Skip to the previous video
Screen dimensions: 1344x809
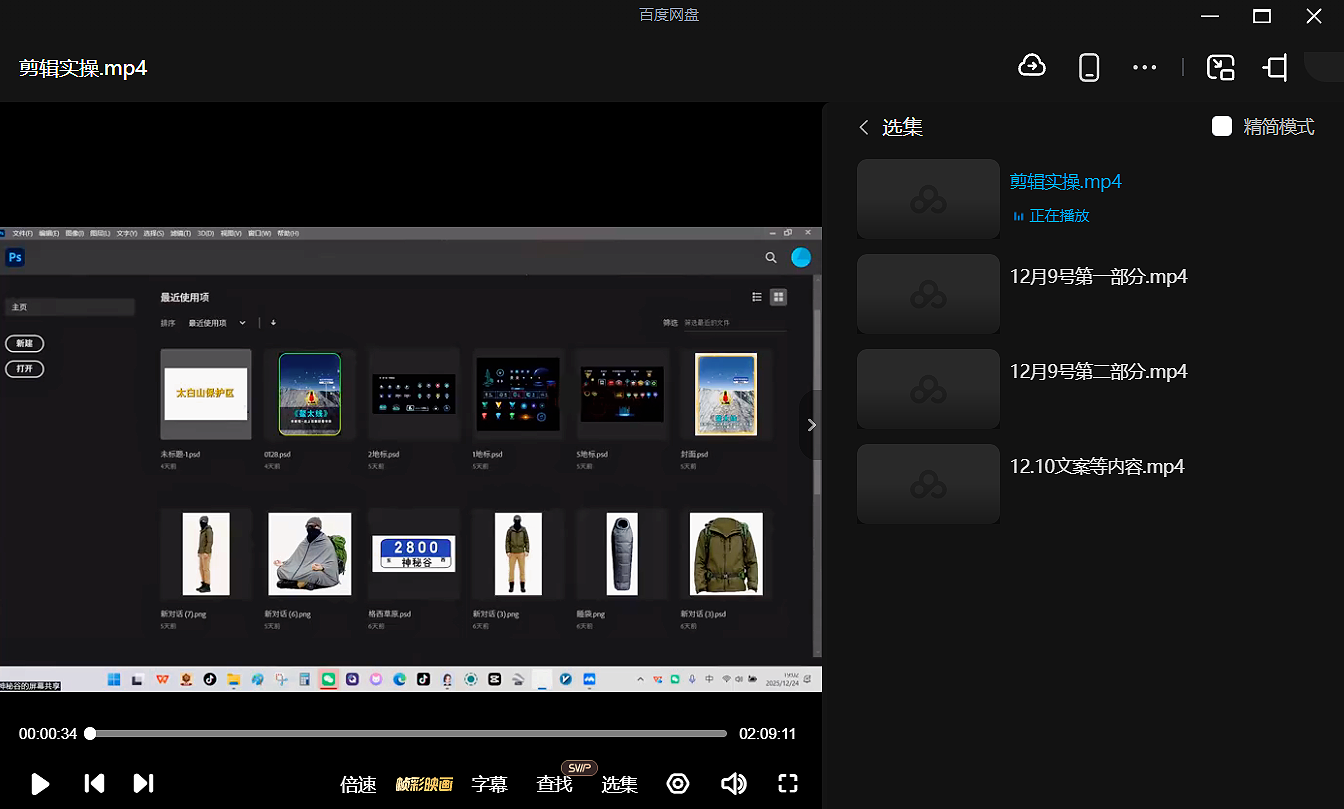(94, 784)
